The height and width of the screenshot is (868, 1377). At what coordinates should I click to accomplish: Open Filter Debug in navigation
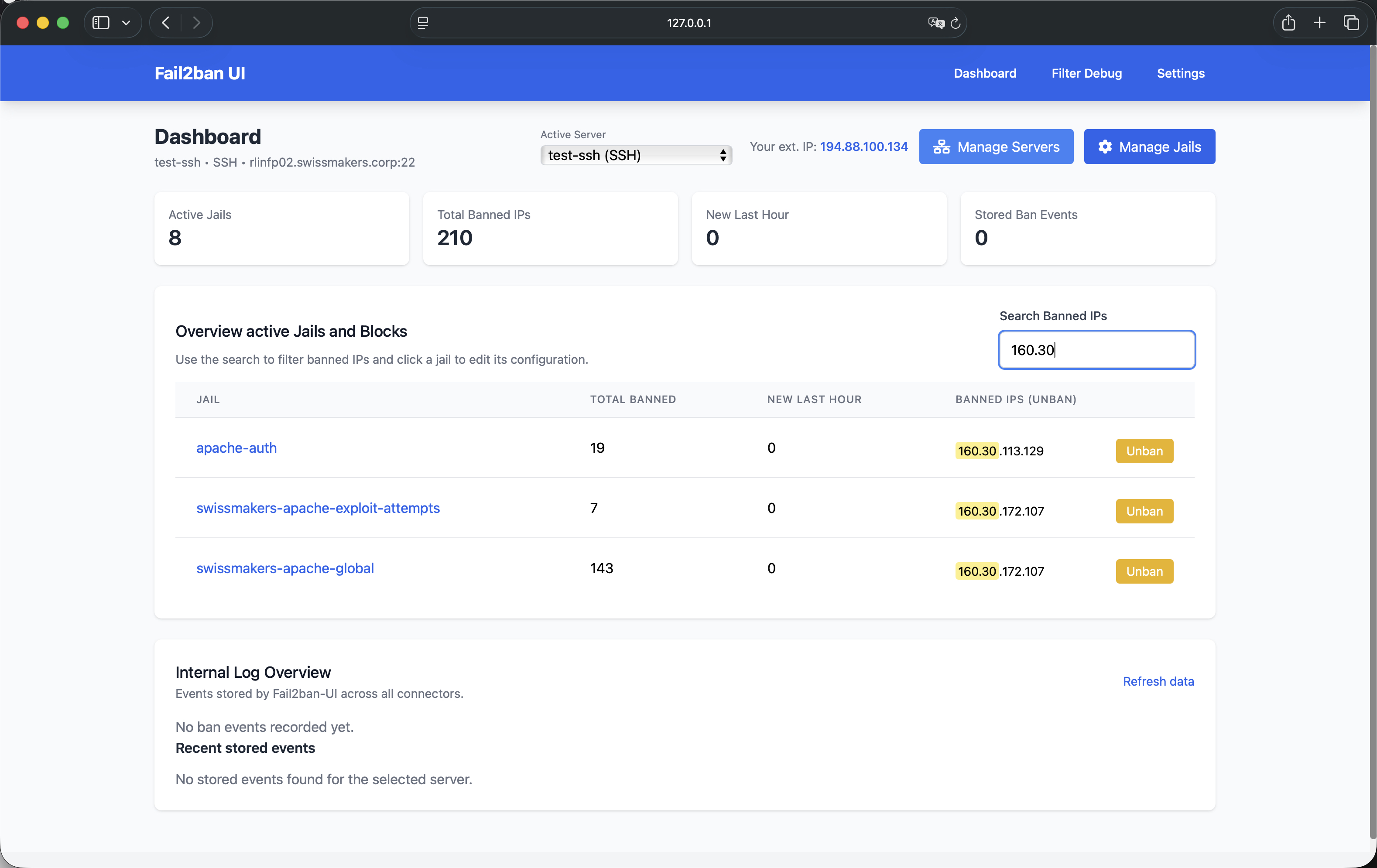point(1086,73)
